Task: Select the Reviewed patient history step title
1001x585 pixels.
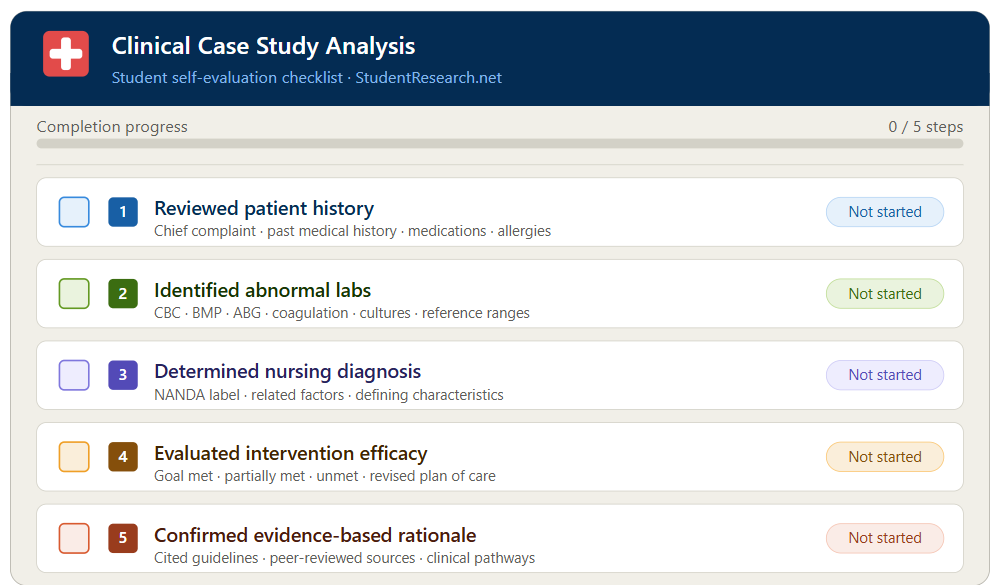Action: point(263,208)
